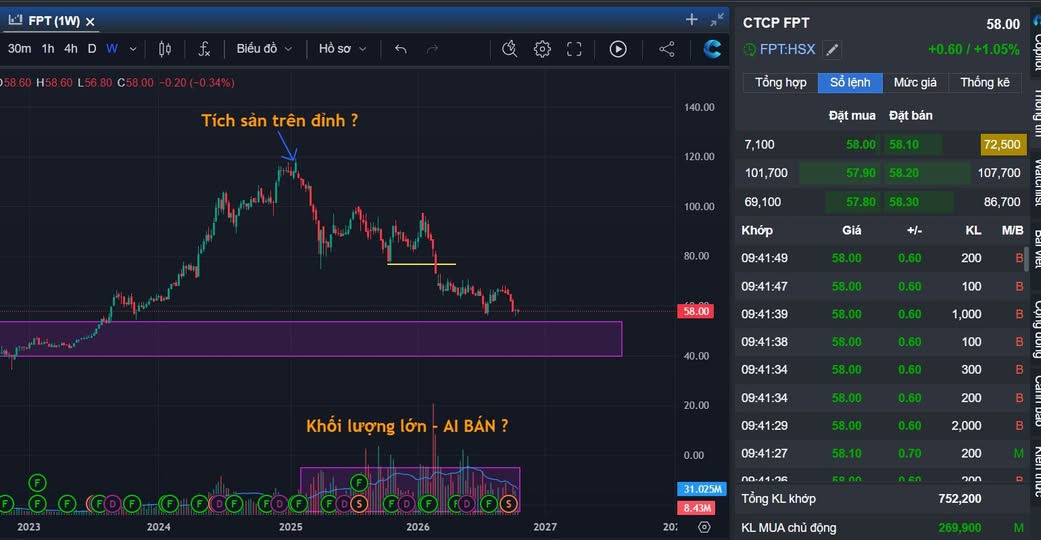Click the Tổng KL khớp value 752,200
The image size is (1041, 540).
959,499
